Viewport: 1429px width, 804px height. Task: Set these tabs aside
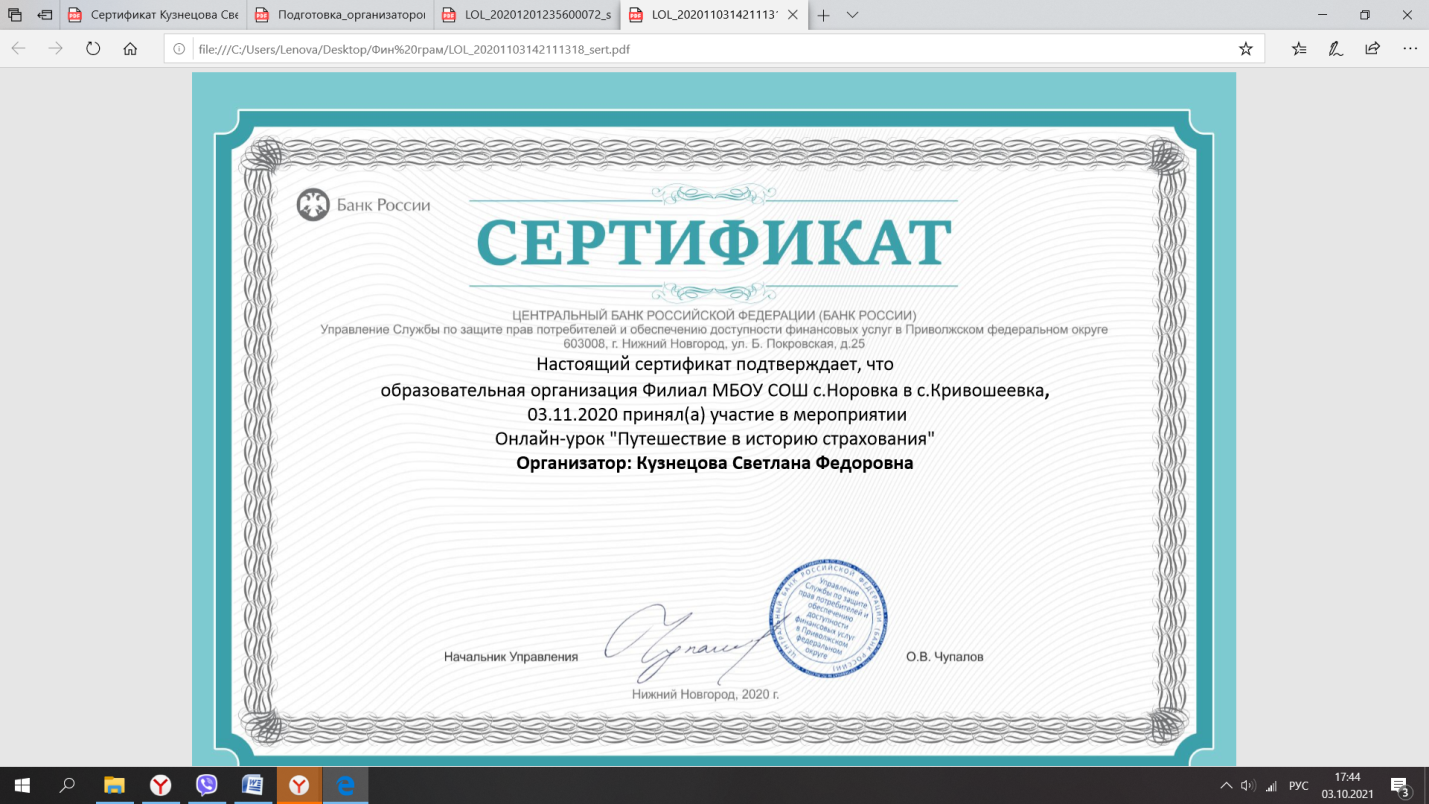(x=44, y=15)
